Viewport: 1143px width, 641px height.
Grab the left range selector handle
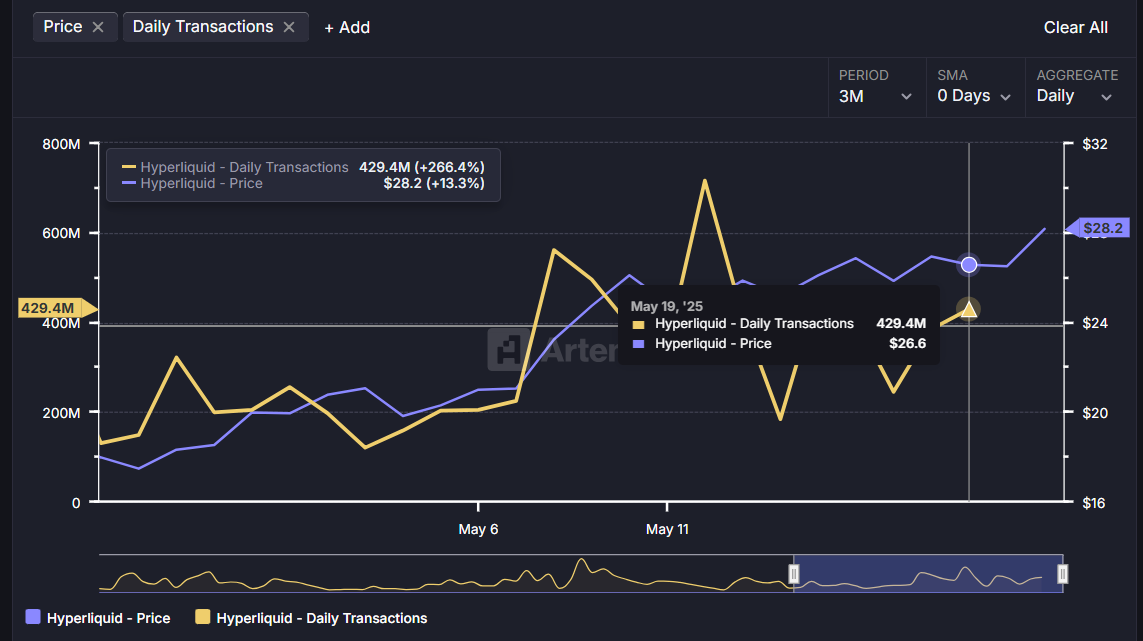pos(794,574)
